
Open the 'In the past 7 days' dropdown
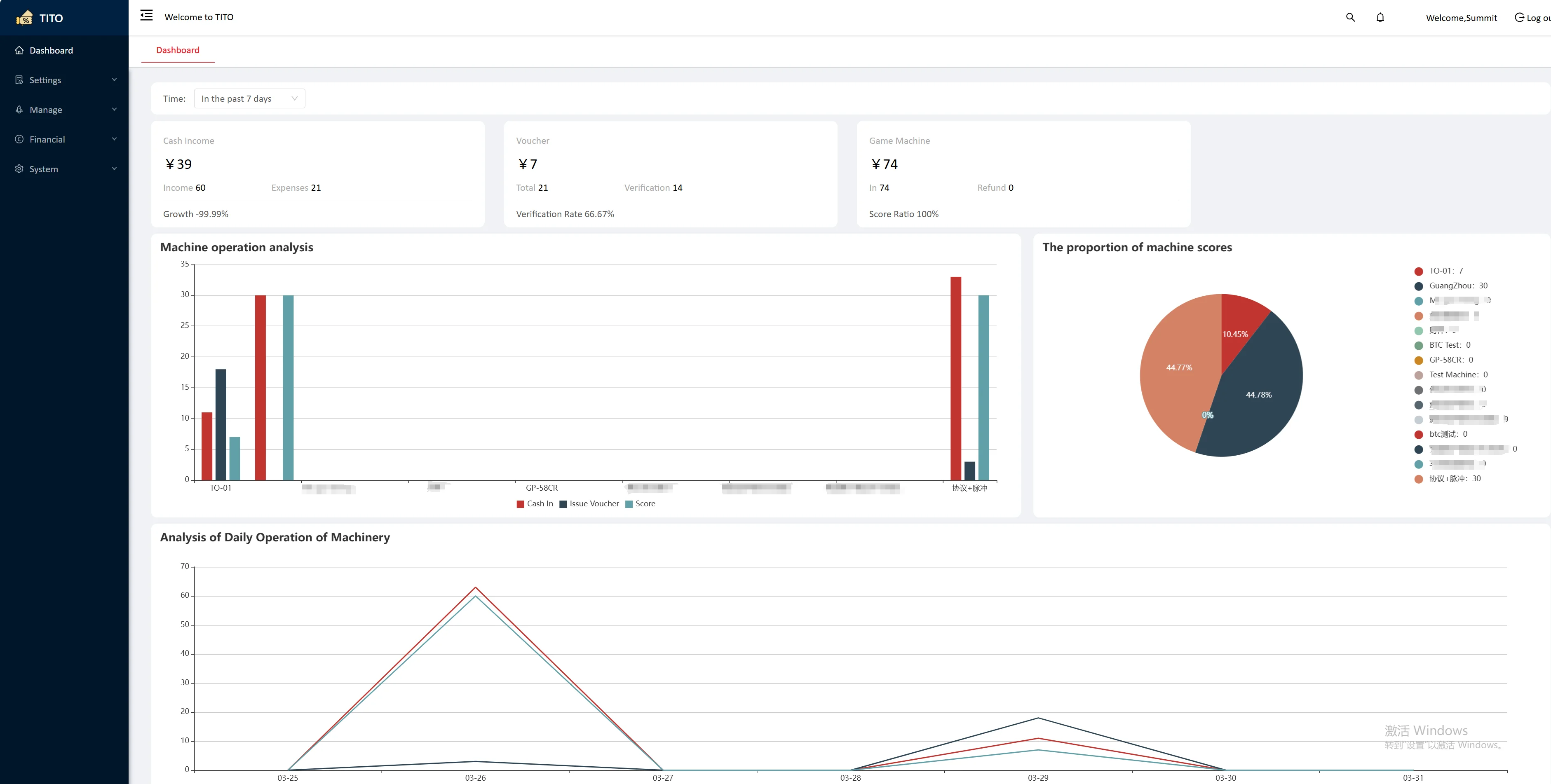pos(249,99)
